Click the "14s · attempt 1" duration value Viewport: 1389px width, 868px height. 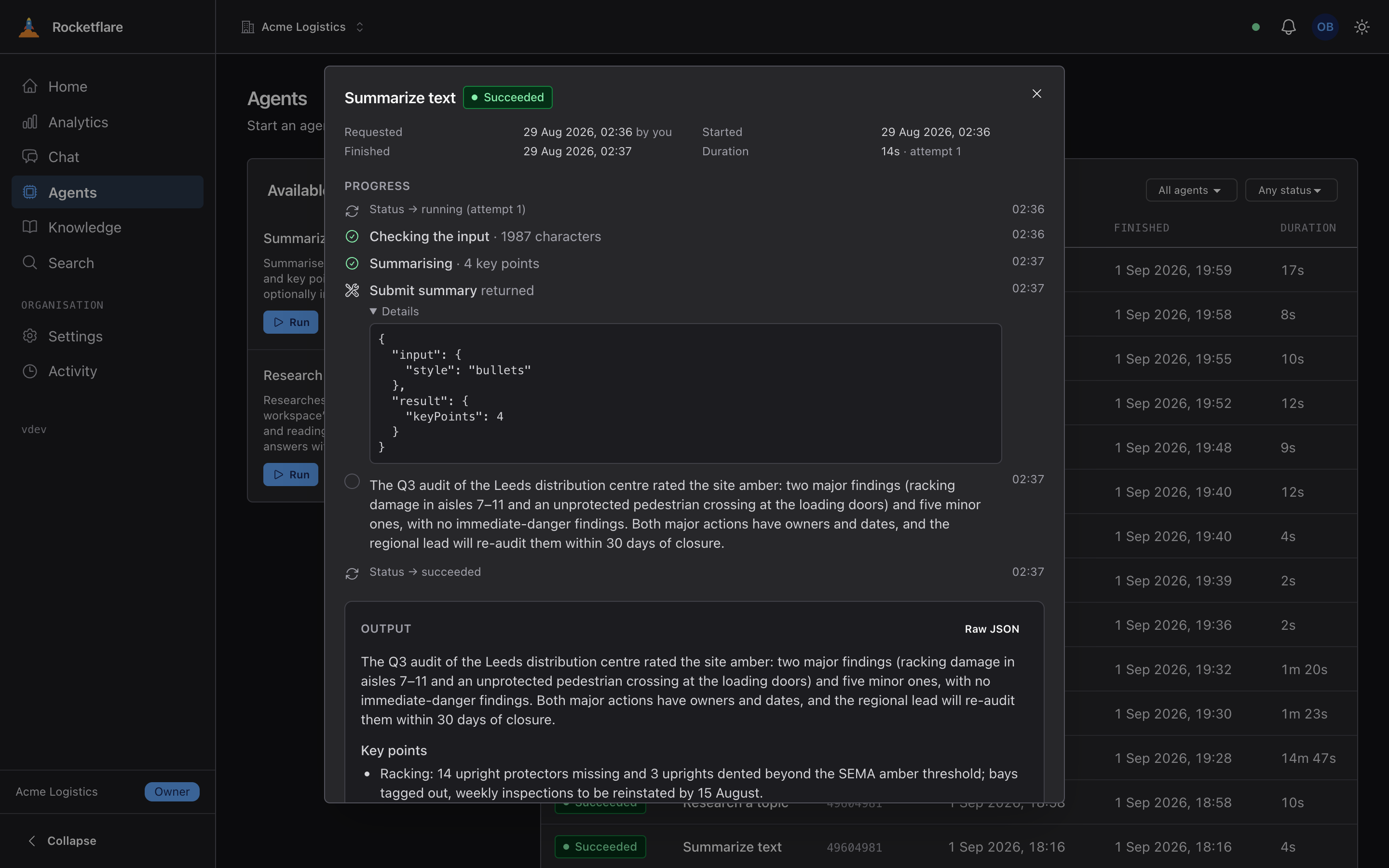click(x=921, y=151)
